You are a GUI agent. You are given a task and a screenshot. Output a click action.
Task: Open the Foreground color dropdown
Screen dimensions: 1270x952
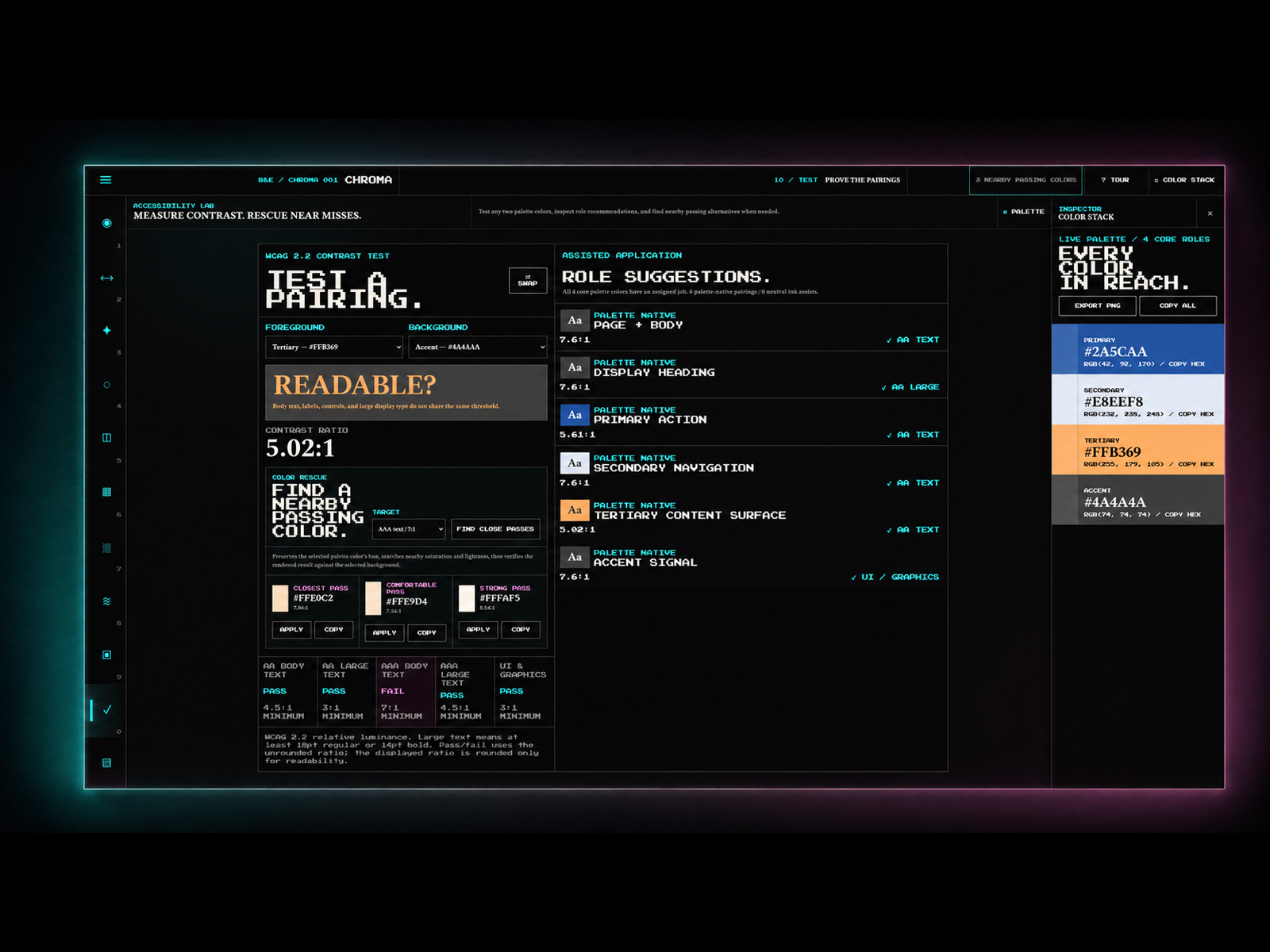(x=334, y=347)
